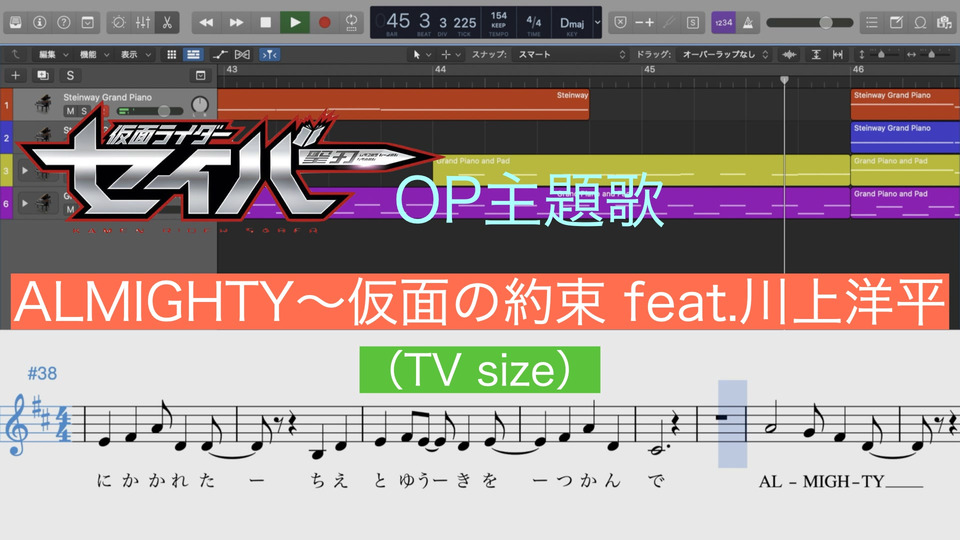The image size is (960, 540).
Task: Toggle global Solo S in track header
Action: tap(70, 75)
